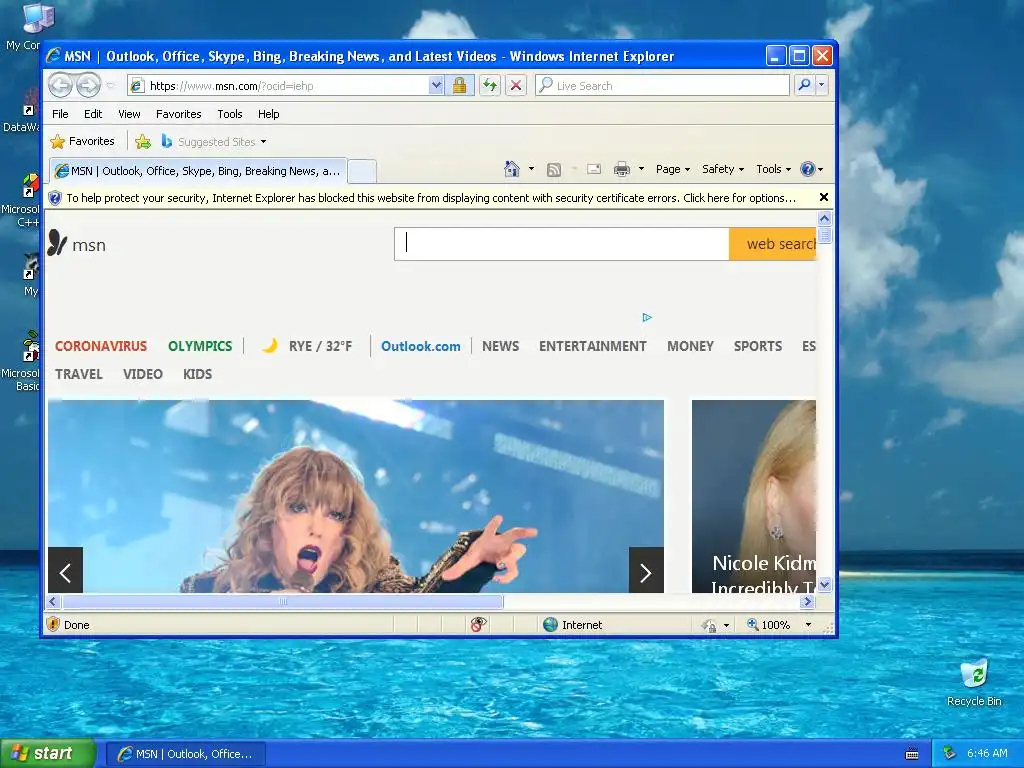
Task: Click the MSN web search text box
Action: click(562, 244)
